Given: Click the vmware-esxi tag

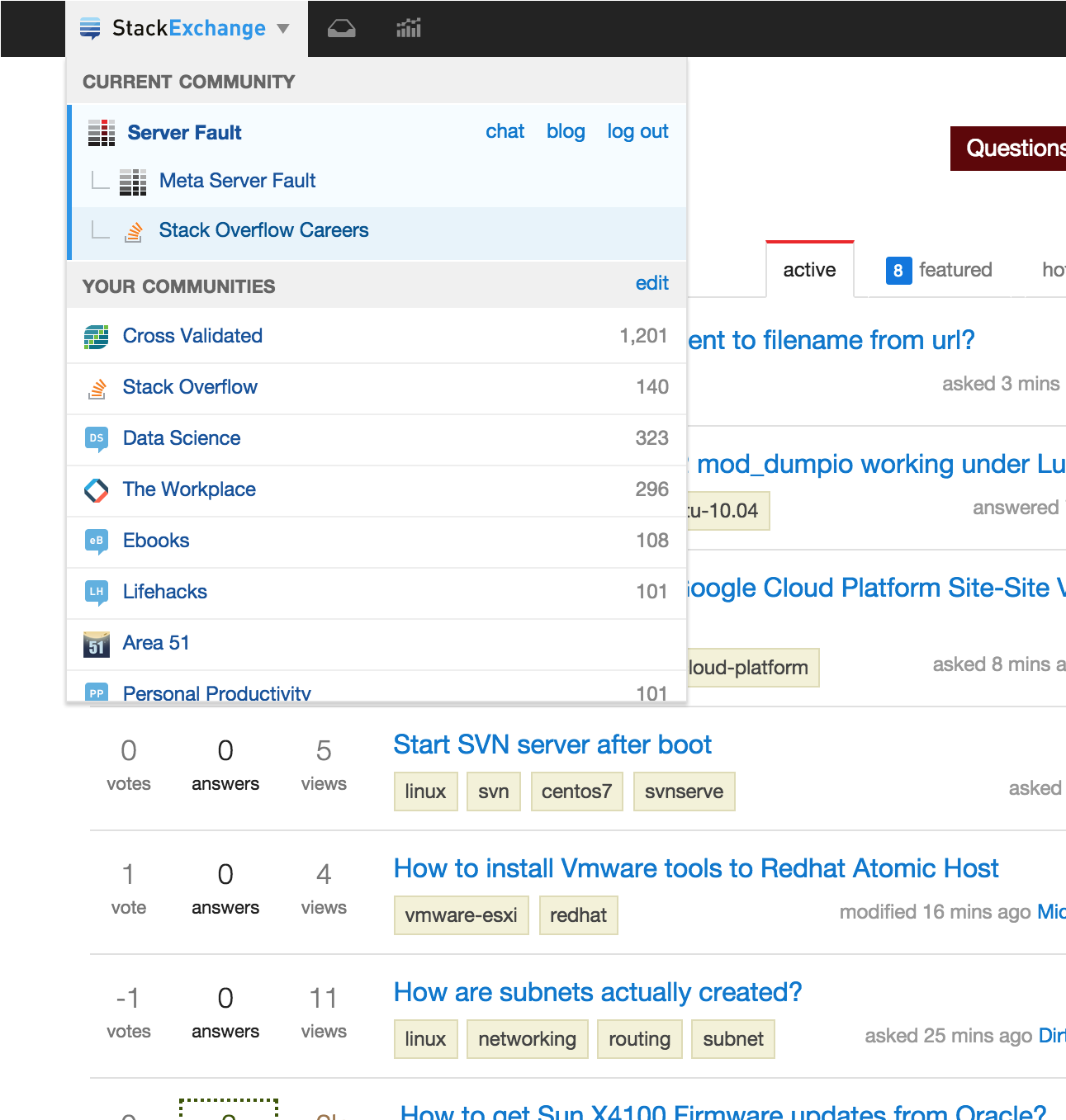Looking at the screenshot, I should point(461,915).
